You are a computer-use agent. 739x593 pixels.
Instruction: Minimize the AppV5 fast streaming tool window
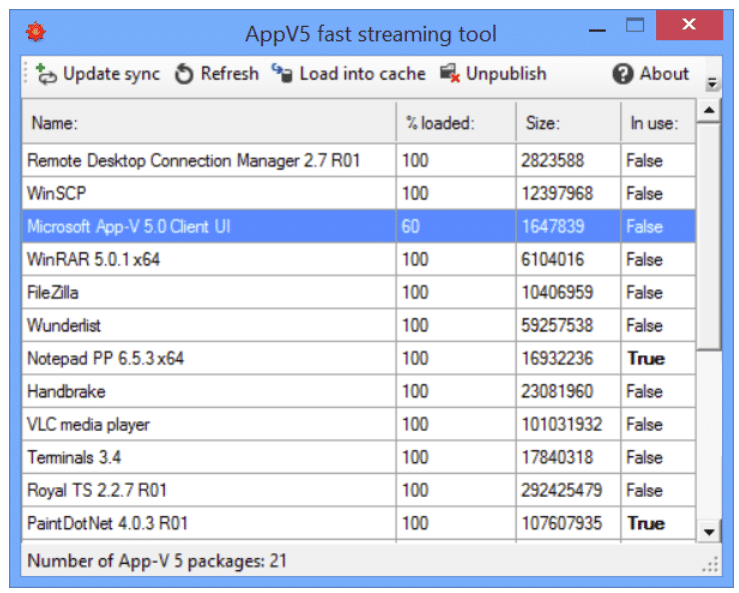click(x=597, y=31)
